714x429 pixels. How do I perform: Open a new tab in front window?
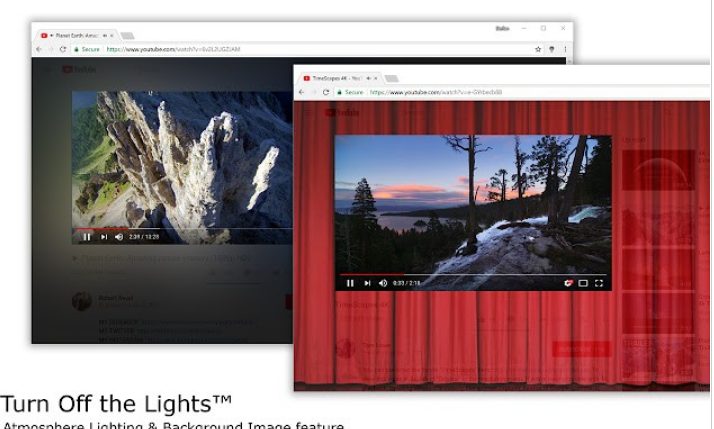[392, 79]
